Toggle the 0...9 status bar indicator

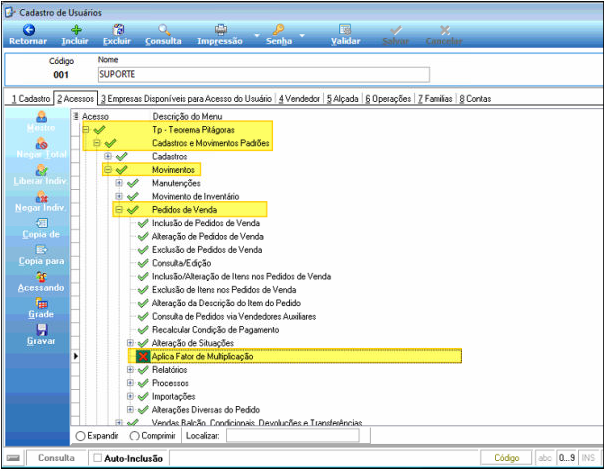tap(567, 458)
